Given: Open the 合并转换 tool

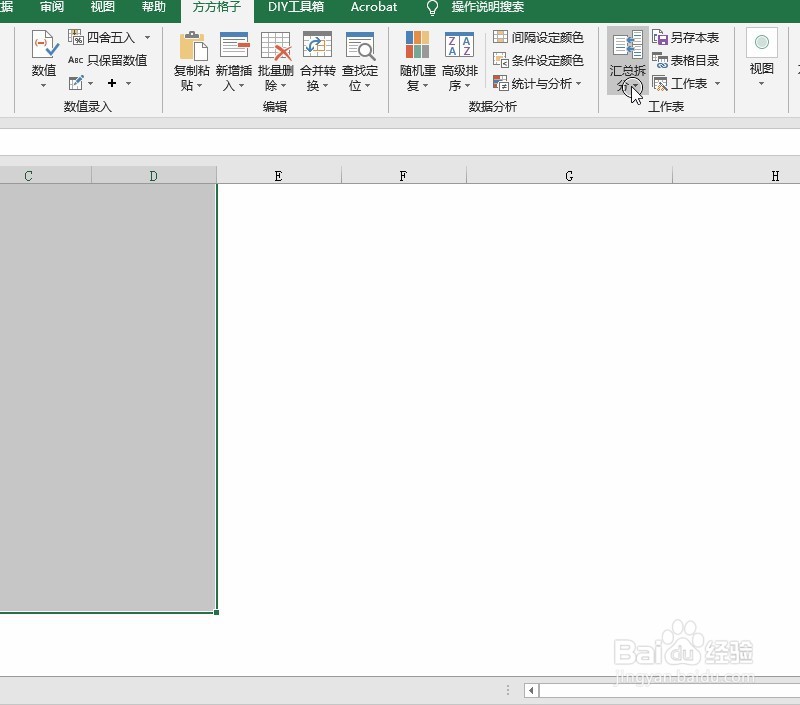Looking at the screenshot, I should pyautogui.click(x=317, y=60).
